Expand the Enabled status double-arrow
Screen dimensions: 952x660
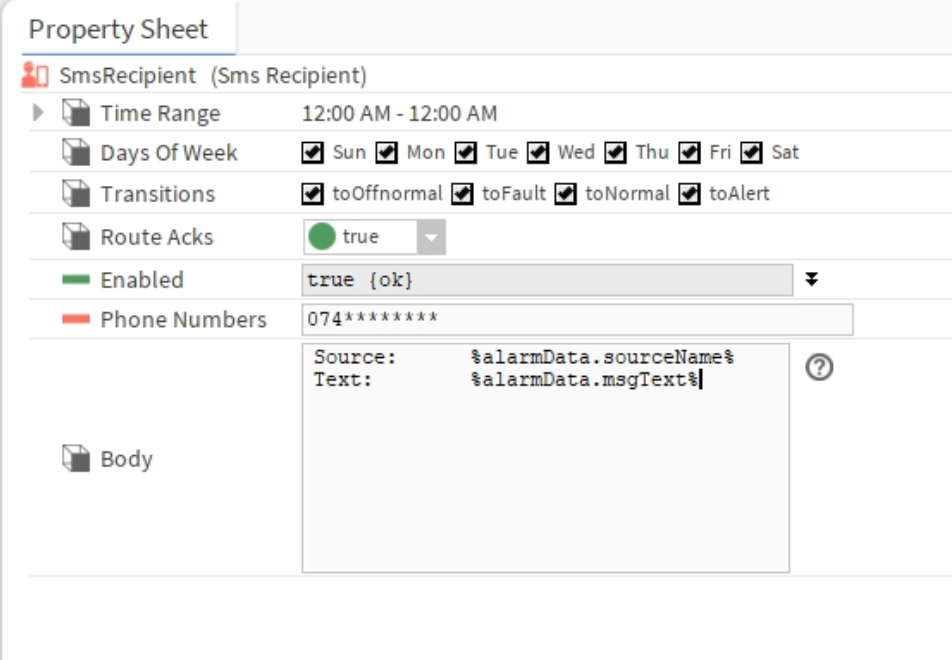point(812,280)
